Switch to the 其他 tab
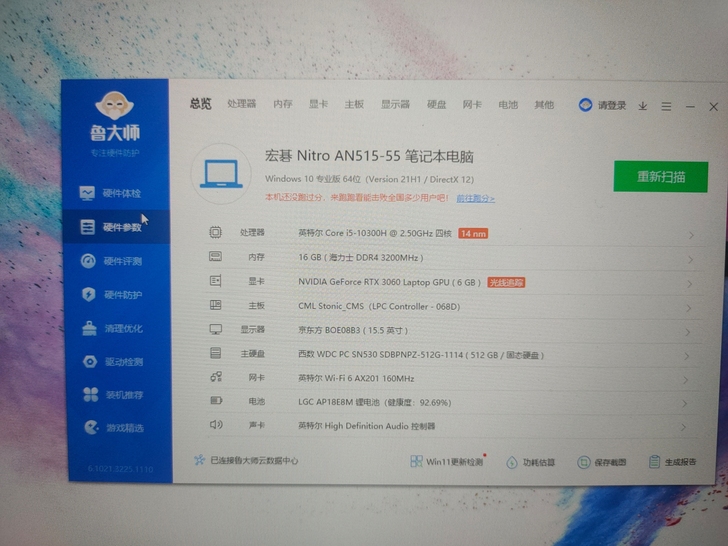This screenshot has height=546, width=728. 544,105
